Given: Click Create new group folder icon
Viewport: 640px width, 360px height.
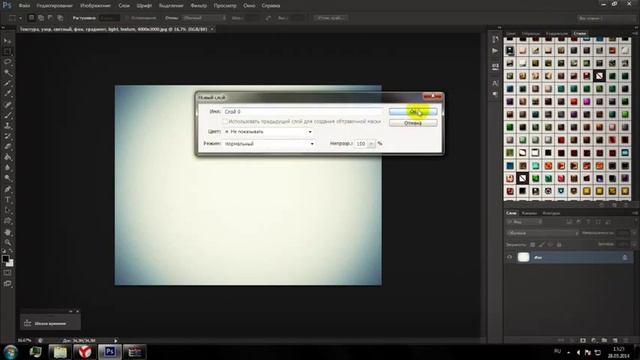Looking at the screenshot, I should click(604, 340).
